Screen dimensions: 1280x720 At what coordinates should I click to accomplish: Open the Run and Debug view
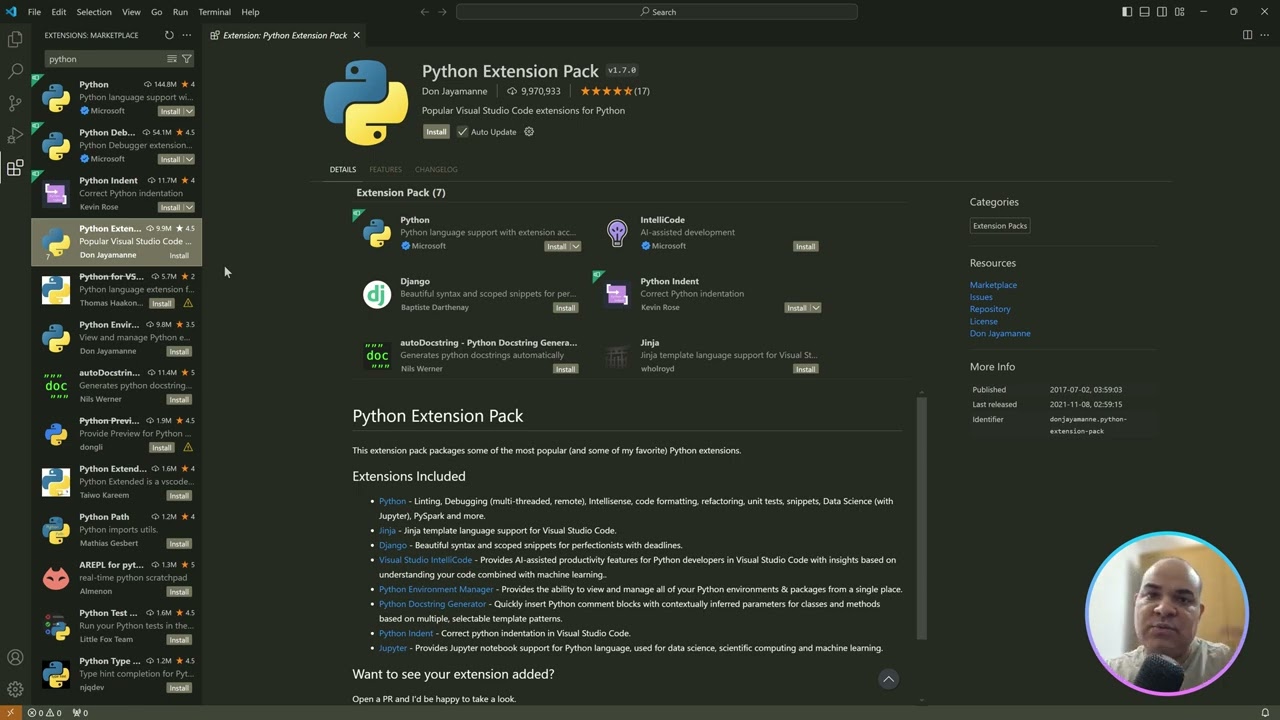(x=15, y=135)
